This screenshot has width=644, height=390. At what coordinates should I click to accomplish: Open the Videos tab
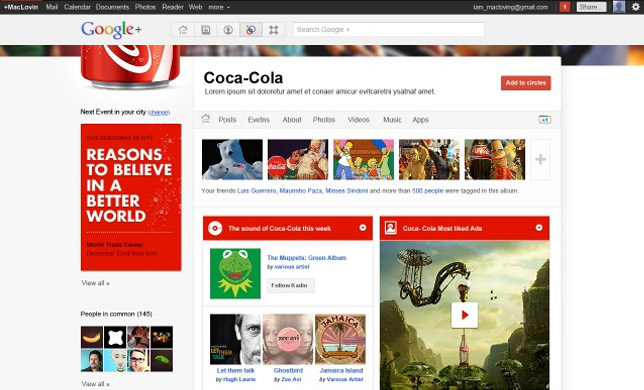coord(359,120)
